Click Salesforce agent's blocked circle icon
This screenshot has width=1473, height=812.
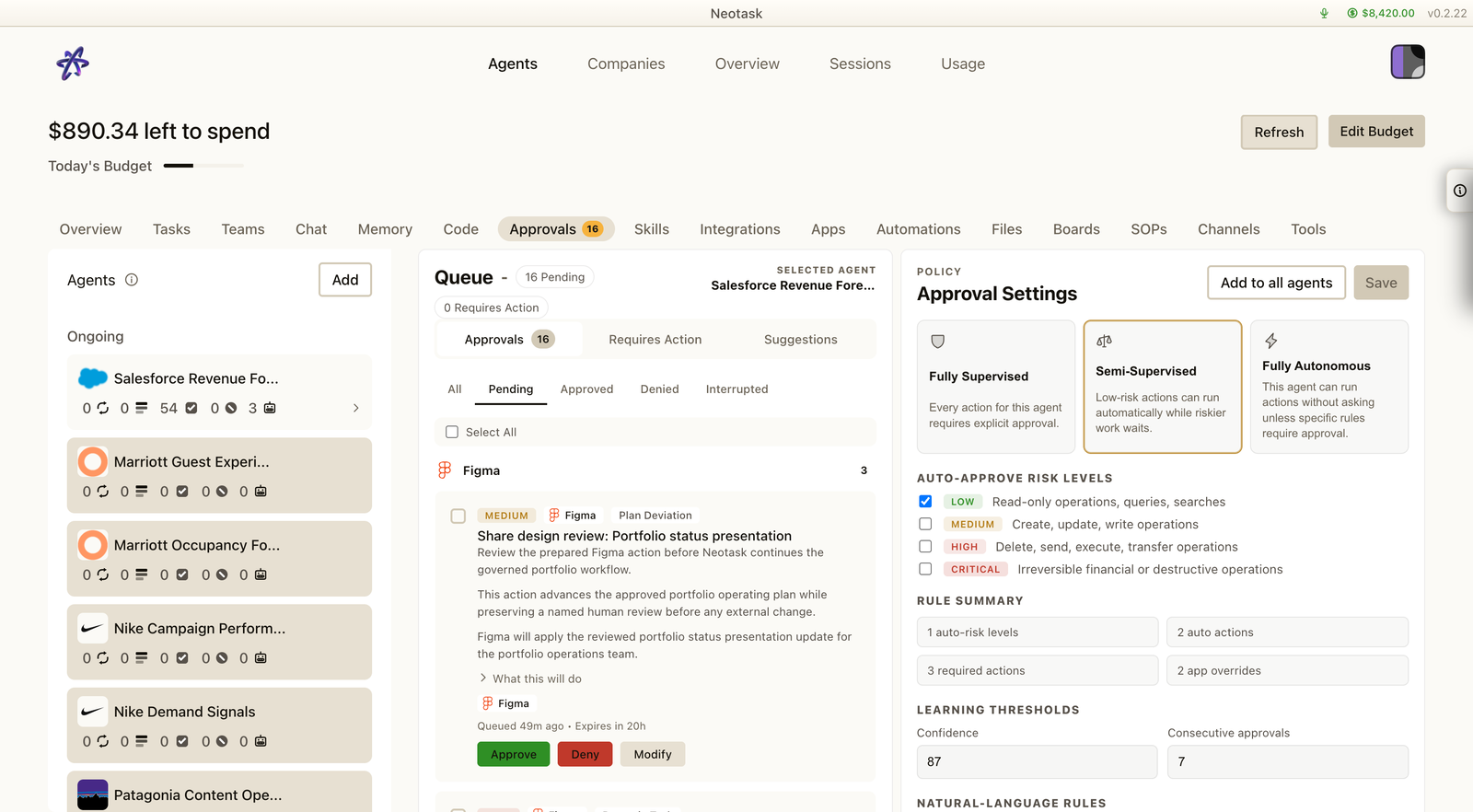point(231,408)
